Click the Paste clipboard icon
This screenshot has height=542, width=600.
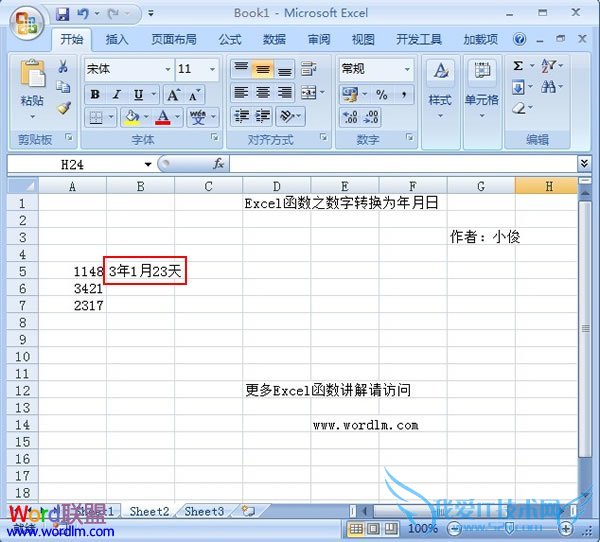pyautogui.click(x=32, y=73)
